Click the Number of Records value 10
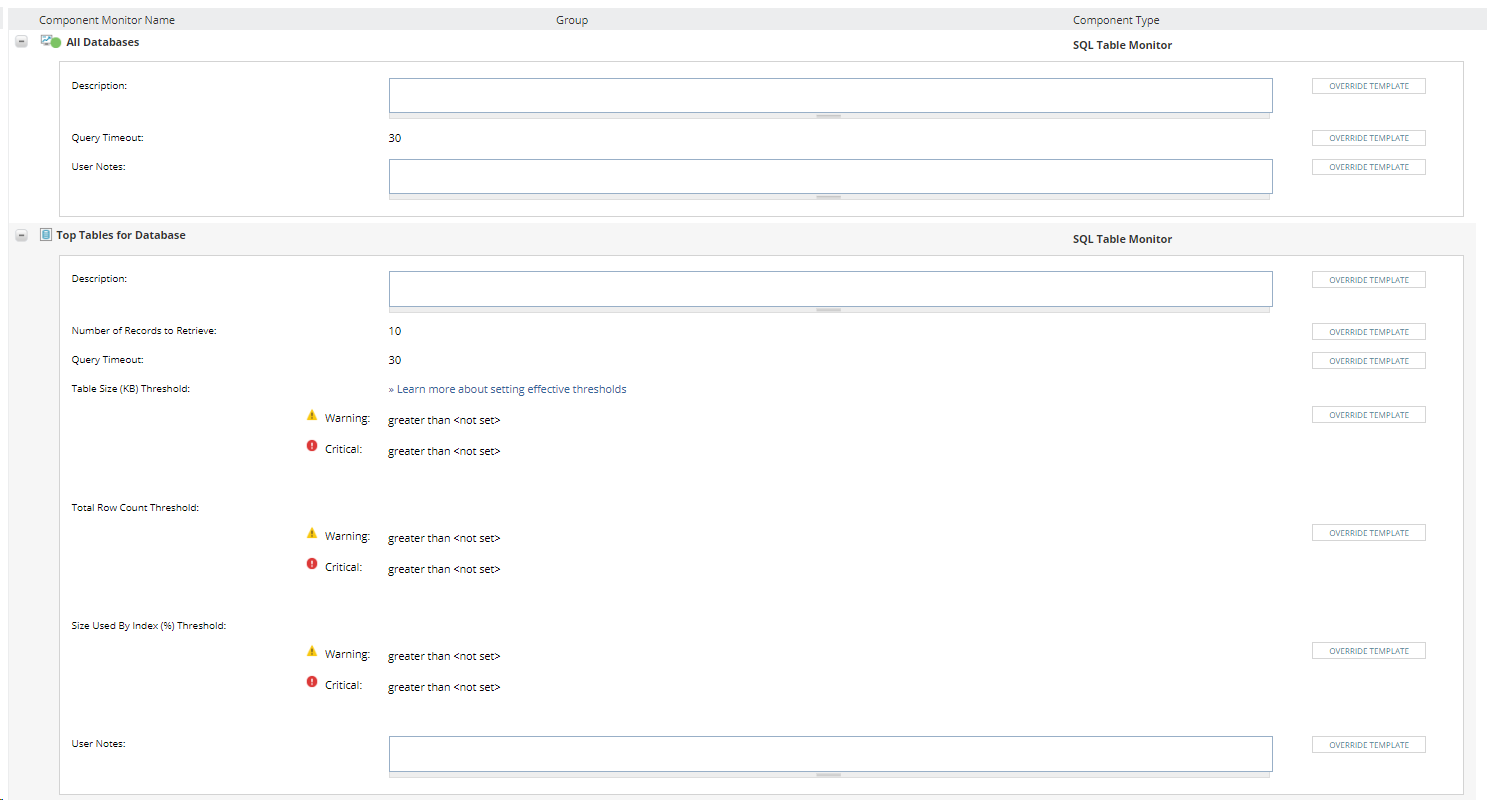Viewport: 1487px width, 800px height. [x=394, y=330]
